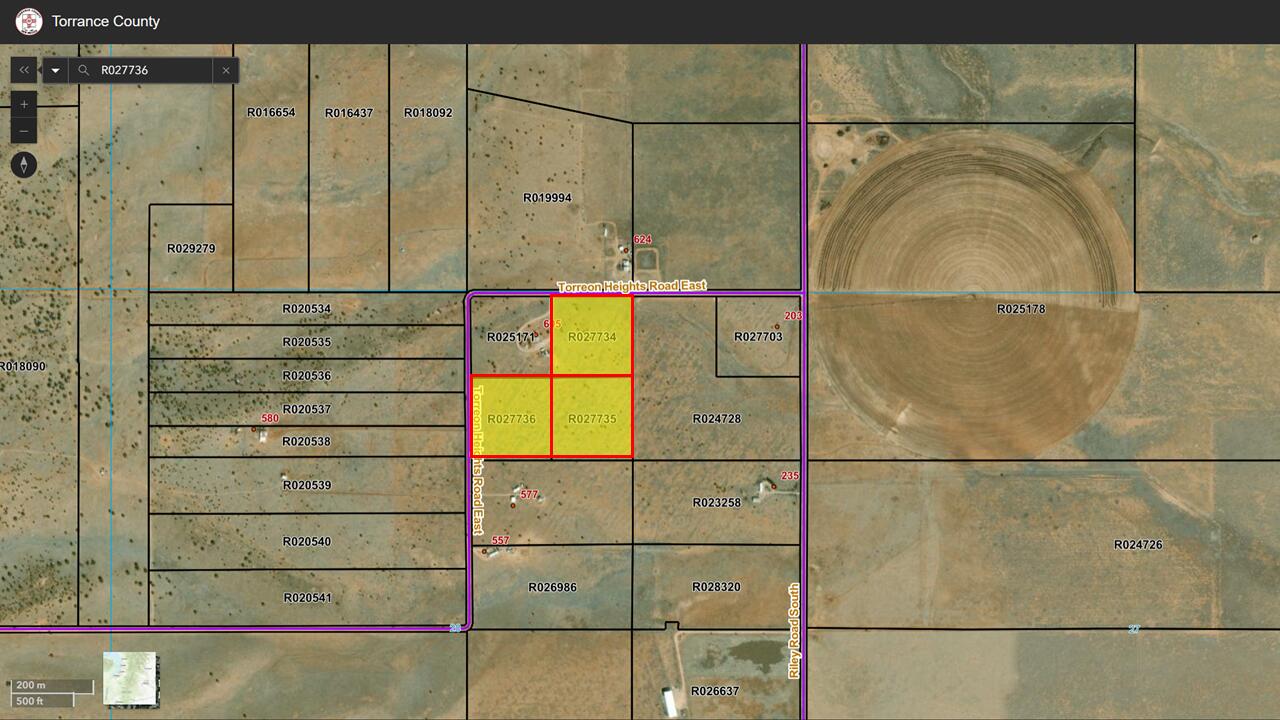Select highlighted parcel R027734
Image resolution: width=1280 pixels, height=720 pixels.
pyautogui.click(x=592, y=337)
